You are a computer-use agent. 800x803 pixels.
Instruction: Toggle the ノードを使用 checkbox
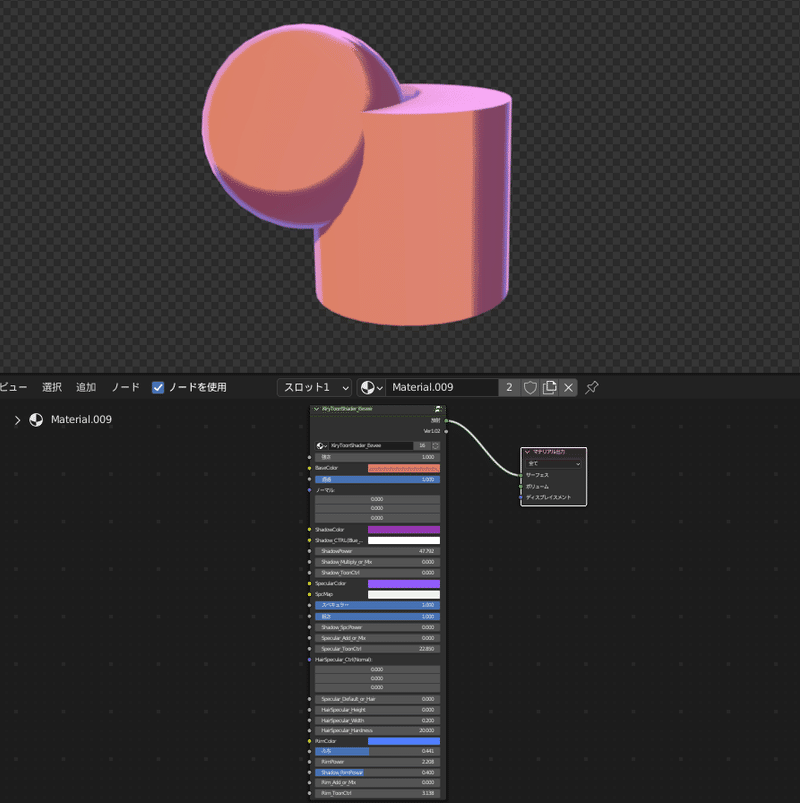158,388
